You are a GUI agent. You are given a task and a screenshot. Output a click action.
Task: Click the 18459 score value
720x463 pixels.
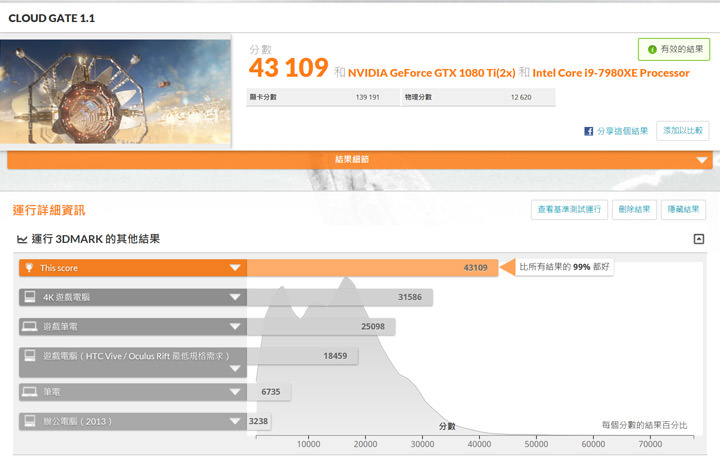335,356
